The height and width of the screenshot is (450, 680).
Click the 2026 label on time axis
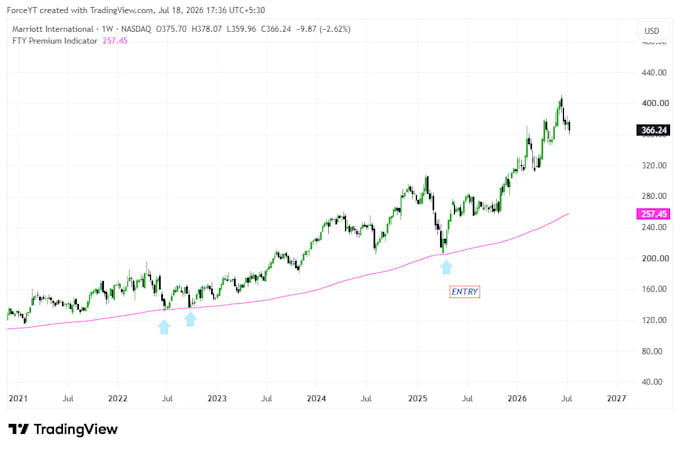[517, 398]
